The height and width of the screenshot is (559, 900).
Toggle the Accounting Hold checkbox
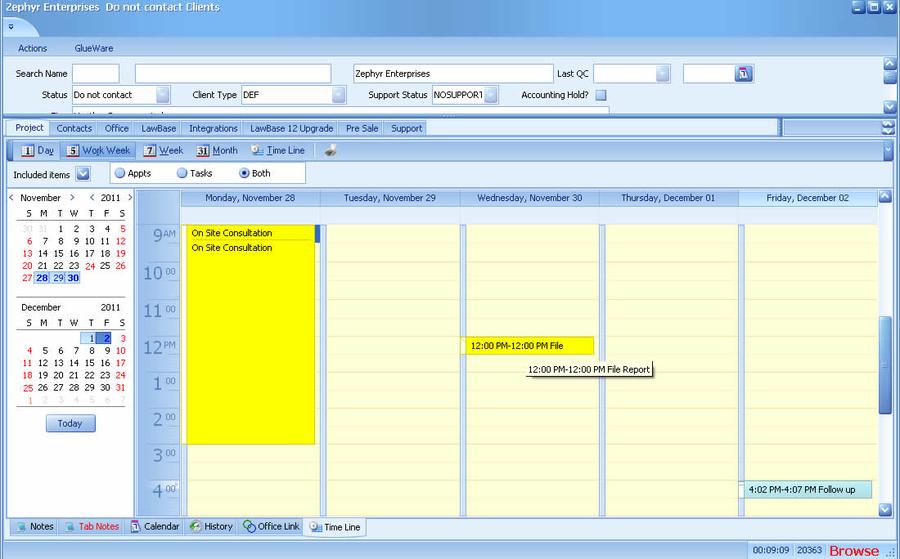pos(601,95)
